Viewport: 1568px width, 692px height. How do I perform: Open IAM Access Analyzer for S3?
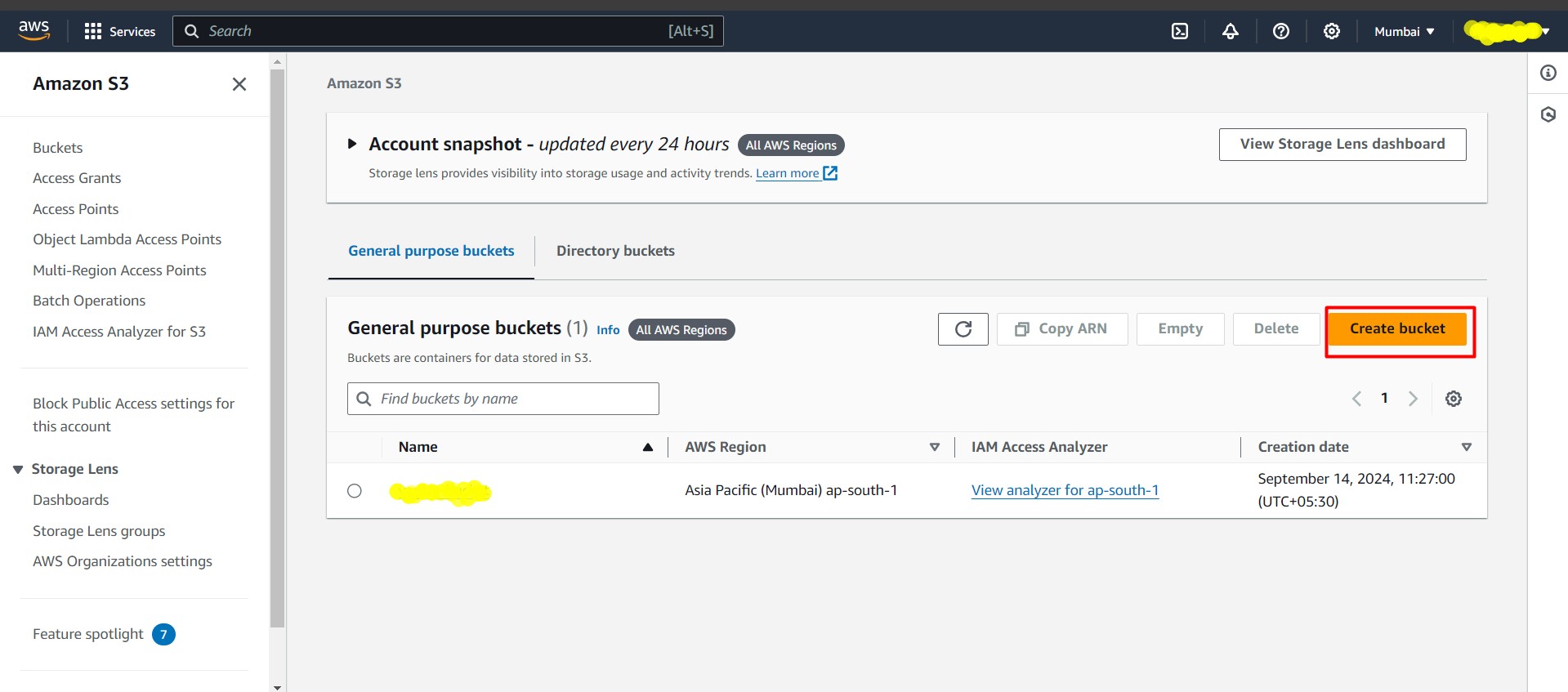click(x=119, y=332)
